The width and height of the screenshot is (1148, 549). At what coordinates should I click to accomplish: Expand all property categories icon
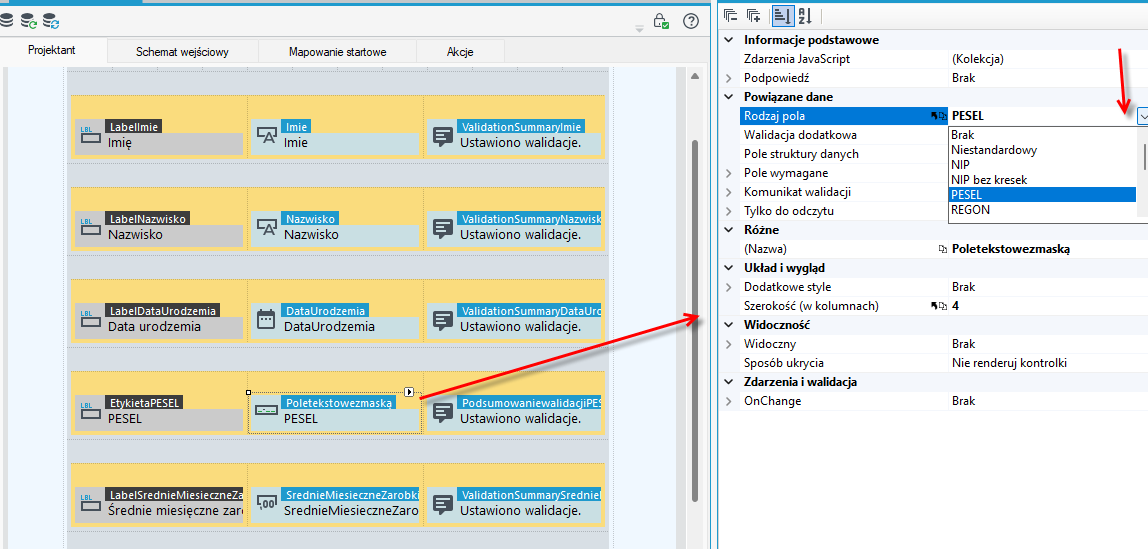click(x=753, y=15)
